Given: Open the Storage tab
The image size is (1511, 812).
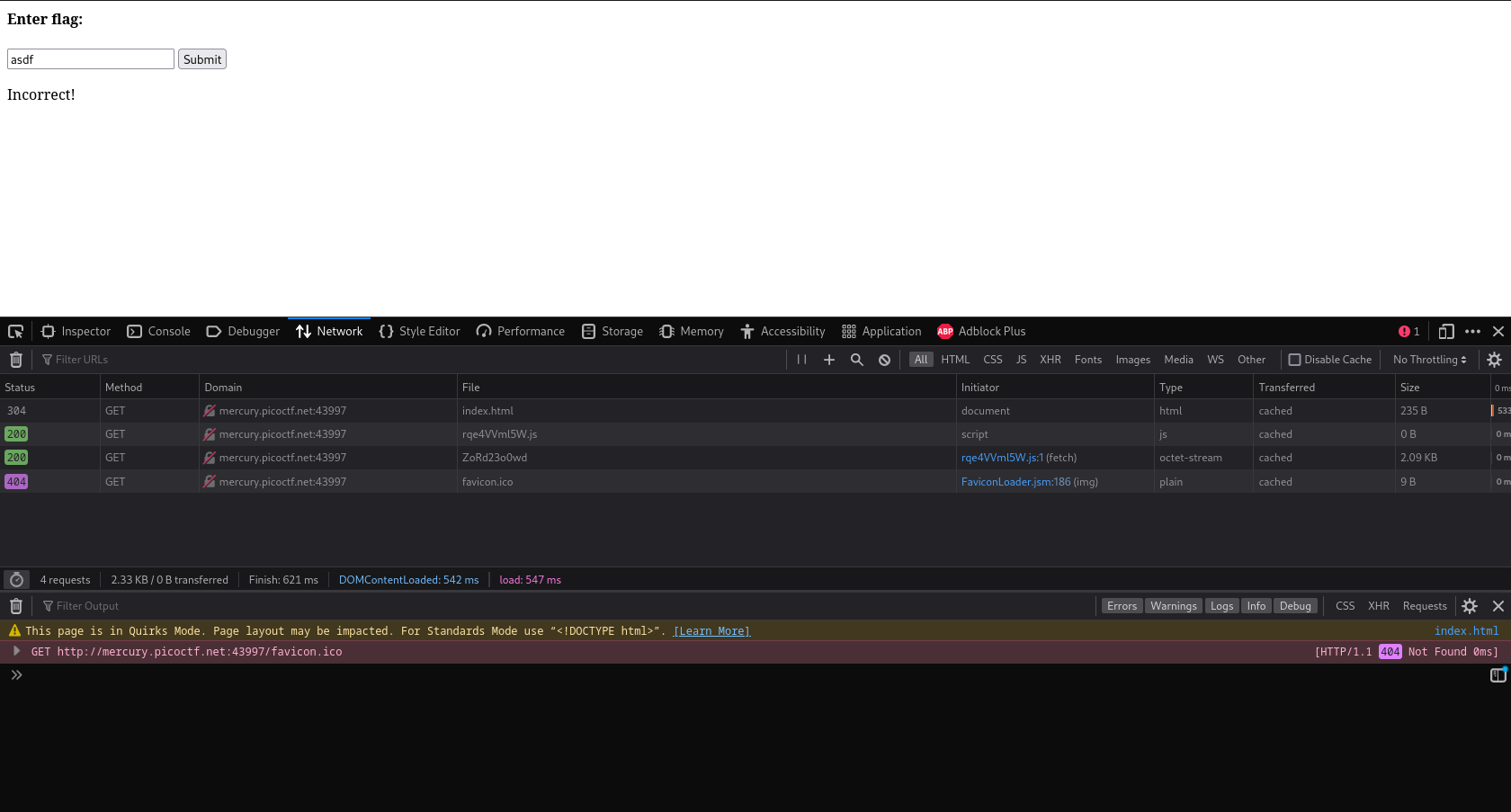Looking at the screenshot, I should 612,331.
